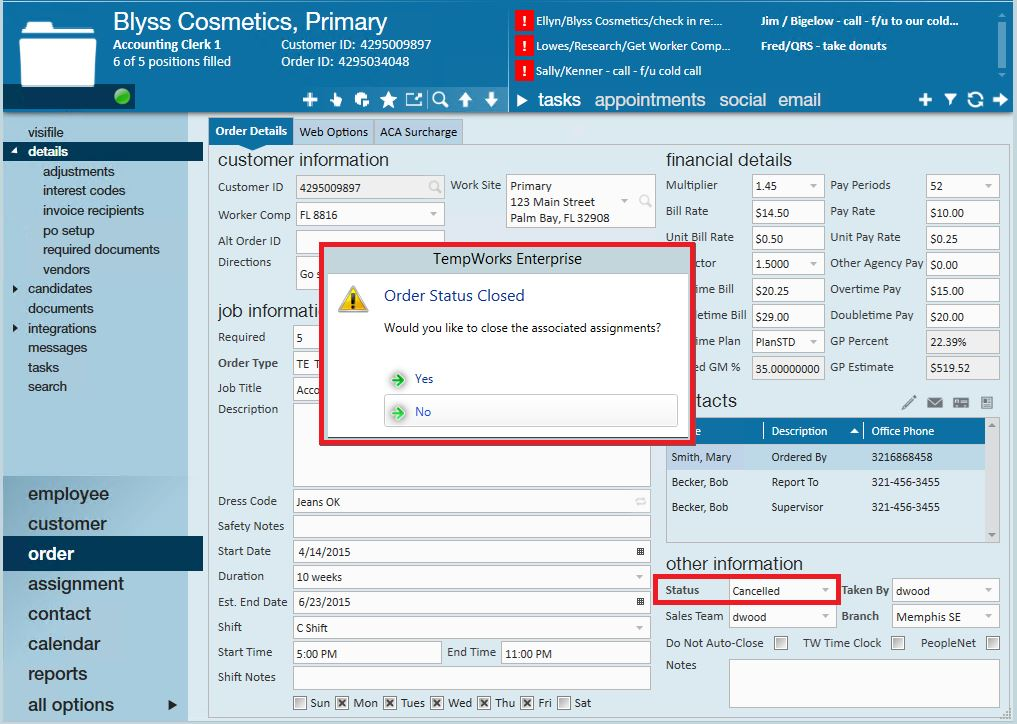1017x724 pixels.
Task: Click the Notes text field
Action: point(864,683)
